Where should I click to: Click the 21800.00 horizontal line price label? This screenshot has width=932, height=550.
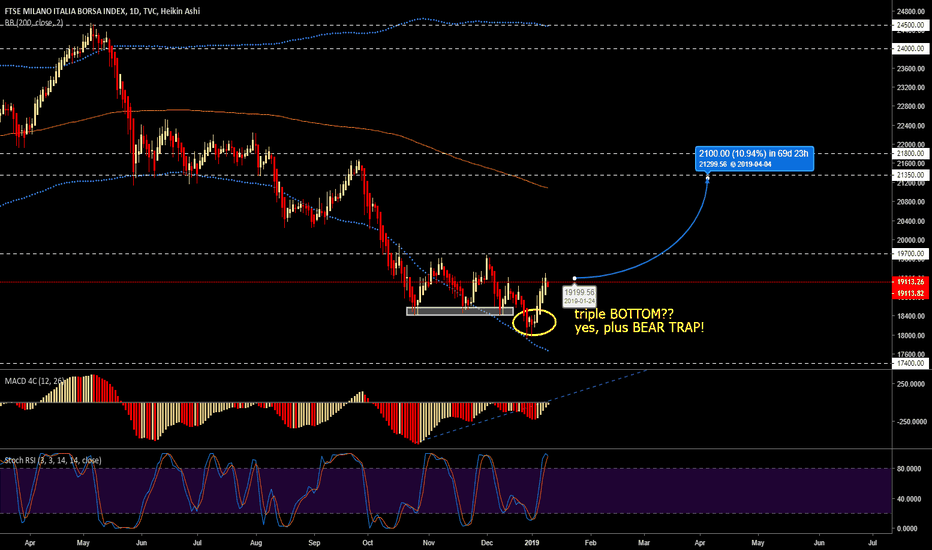910,153
